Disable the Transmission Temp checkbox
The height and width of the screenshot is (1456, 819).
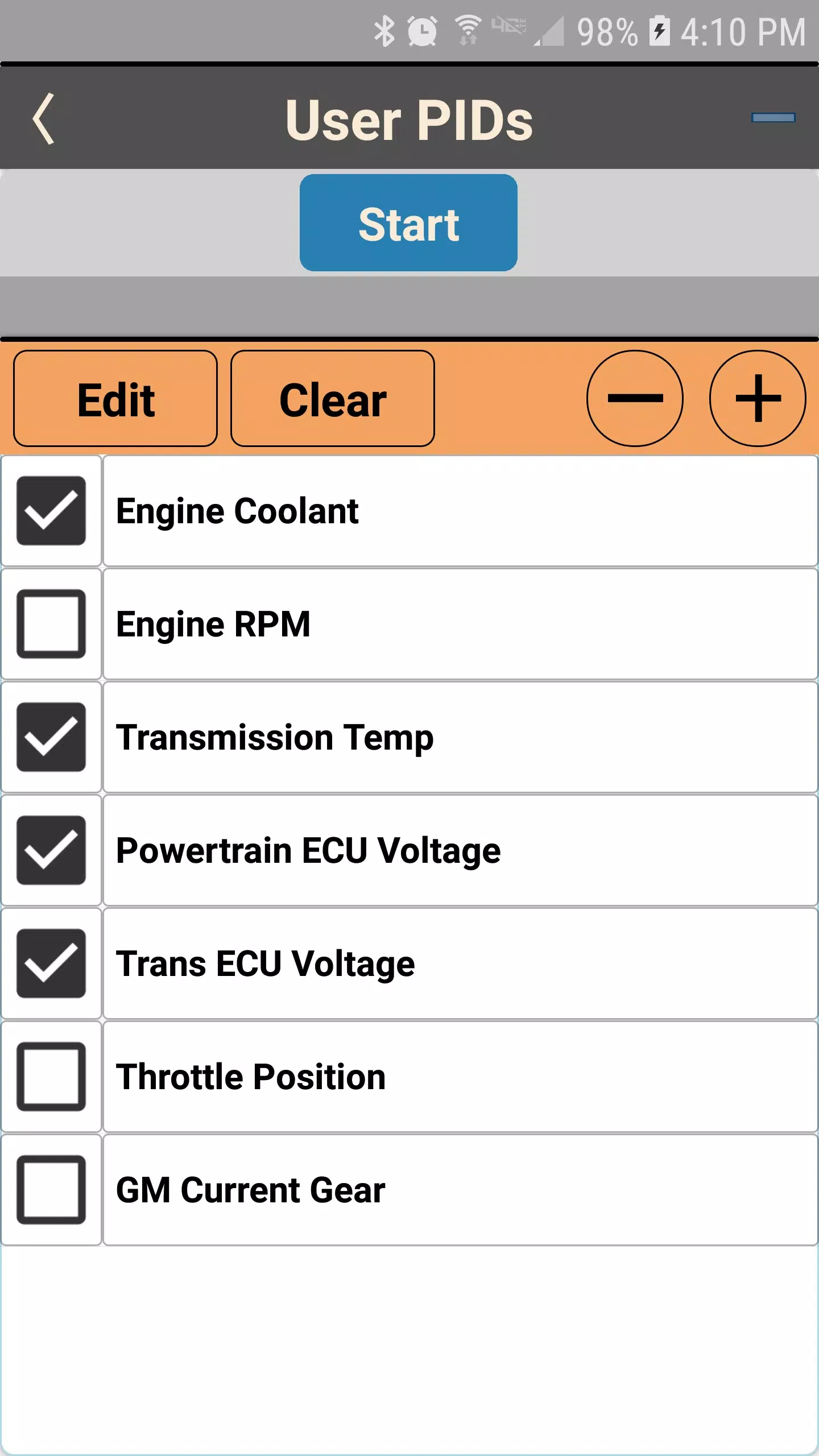pos(51,737)
